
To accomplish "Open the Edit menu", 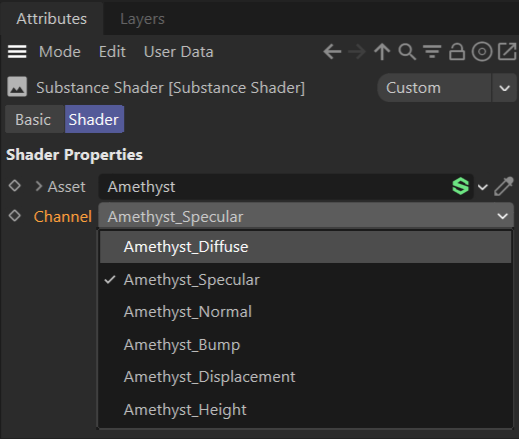I will 112,52.
